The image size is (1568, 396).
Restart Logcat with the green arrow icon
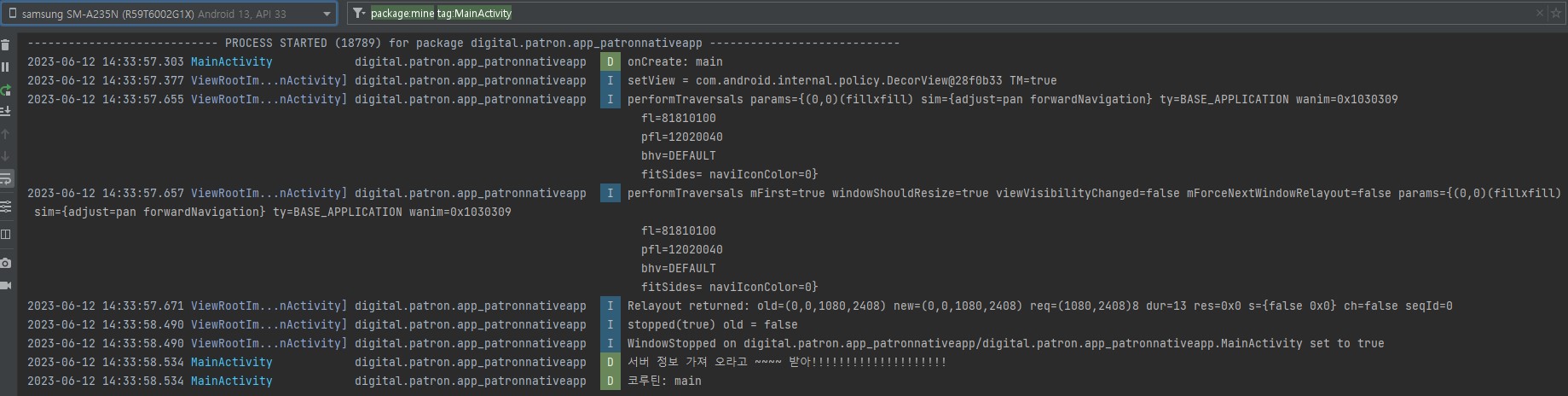(x=6, y=90)
